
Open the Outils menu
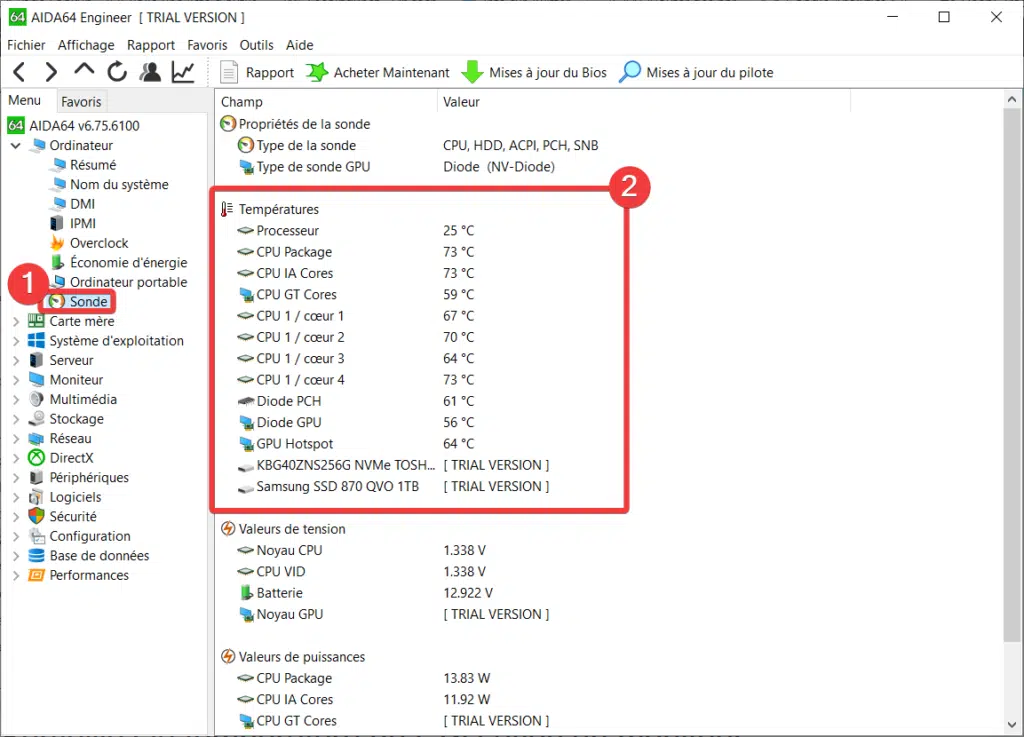click(256, 45)
